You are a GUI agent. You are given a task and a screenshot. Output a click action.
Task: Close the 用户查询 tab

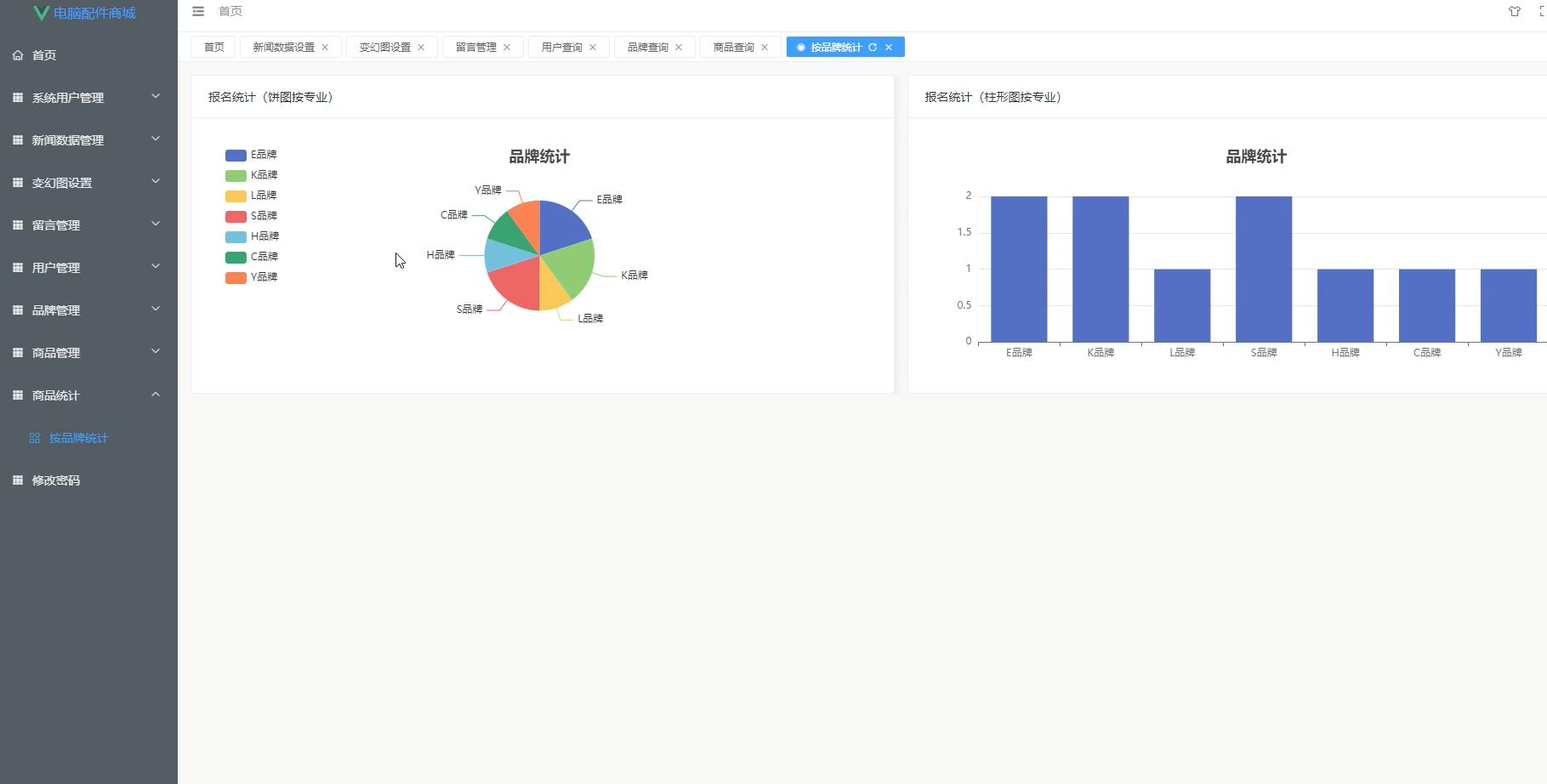[594, 47]
